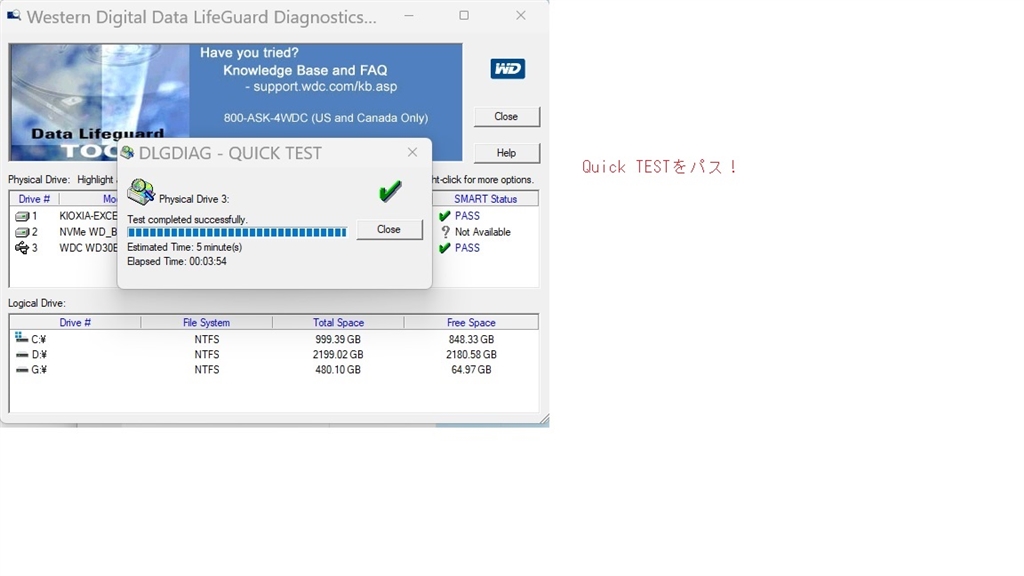The width and height of the screenshot is (1024, 576).
Task: Select the G:¥ logical drive label
Action: [x=39, y=370]
